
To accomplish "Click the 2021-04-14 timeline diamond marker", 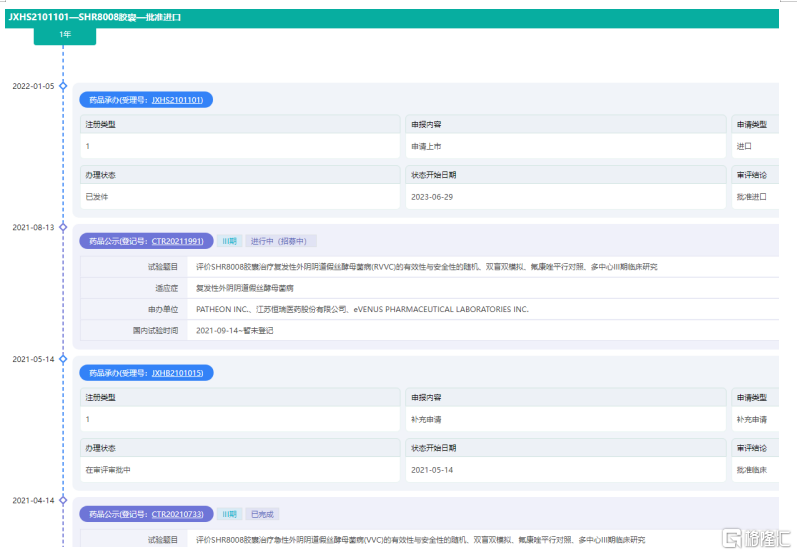I will tap(63, 500).
